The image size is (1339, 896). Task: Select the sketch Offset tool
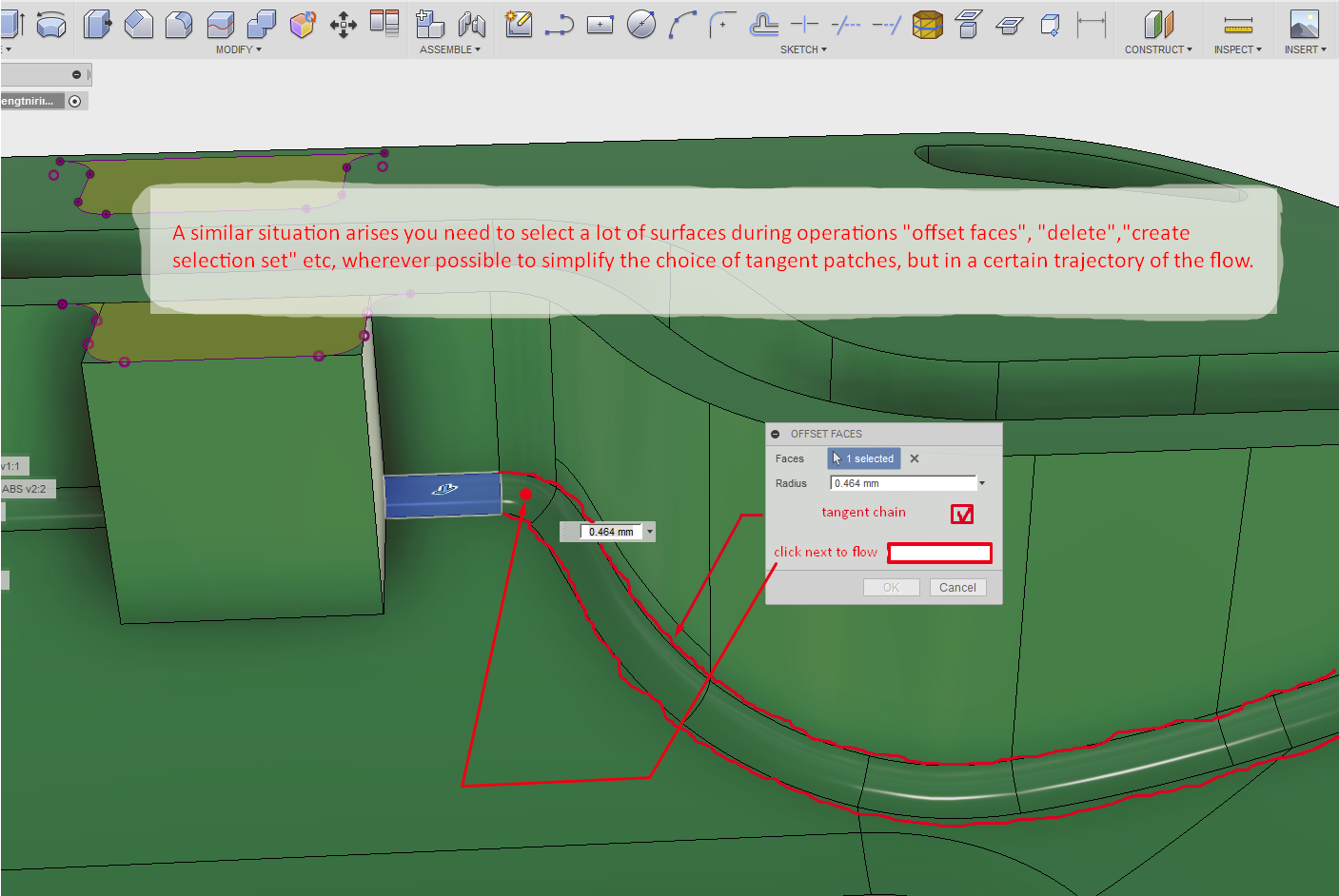pos(764,24)
